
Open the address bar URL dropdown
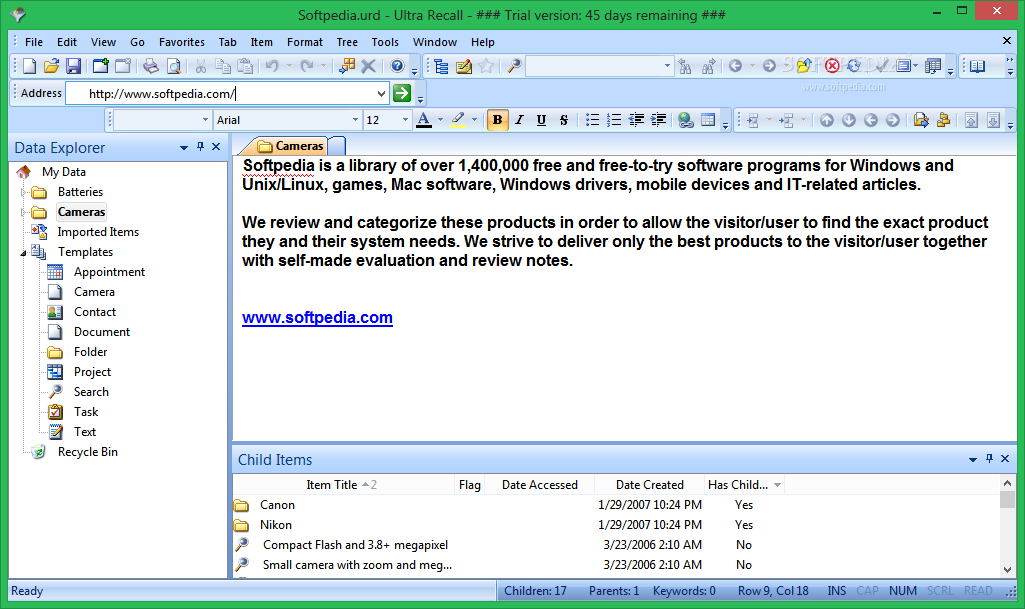(381, 93)
